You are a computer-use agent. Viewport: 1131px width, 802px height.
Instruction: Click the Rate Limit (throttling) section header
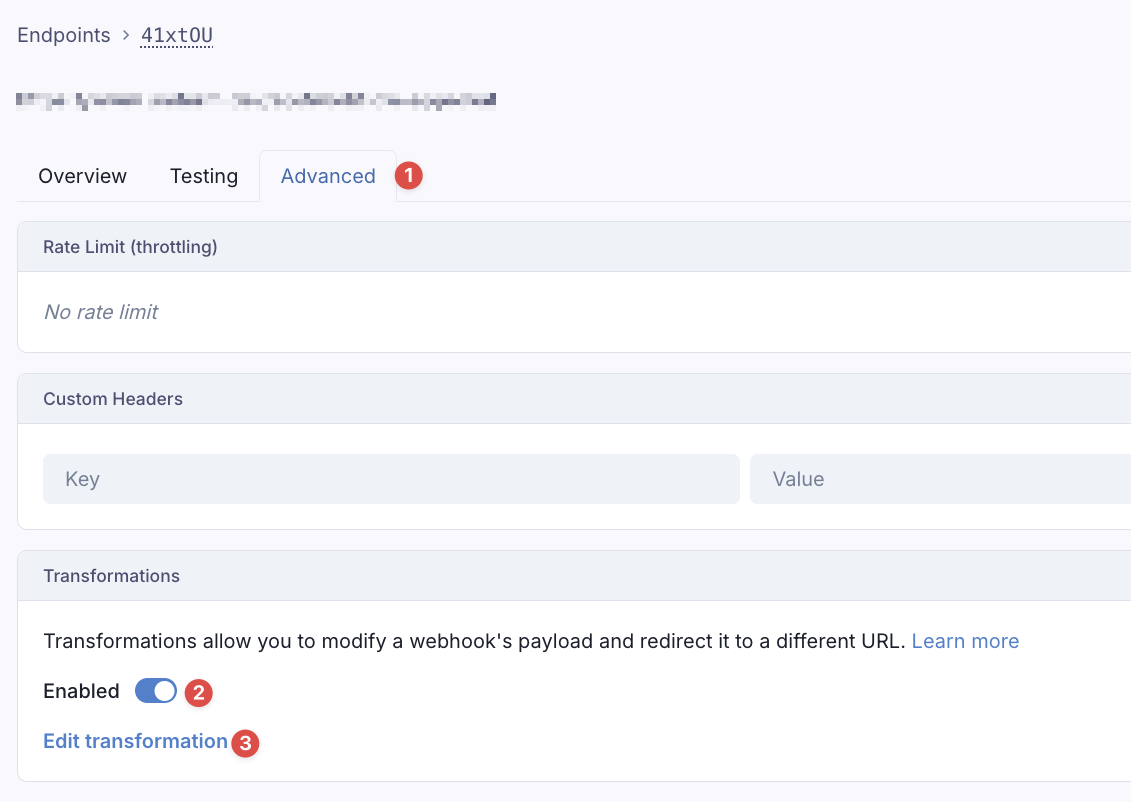(x=130, y=247)
